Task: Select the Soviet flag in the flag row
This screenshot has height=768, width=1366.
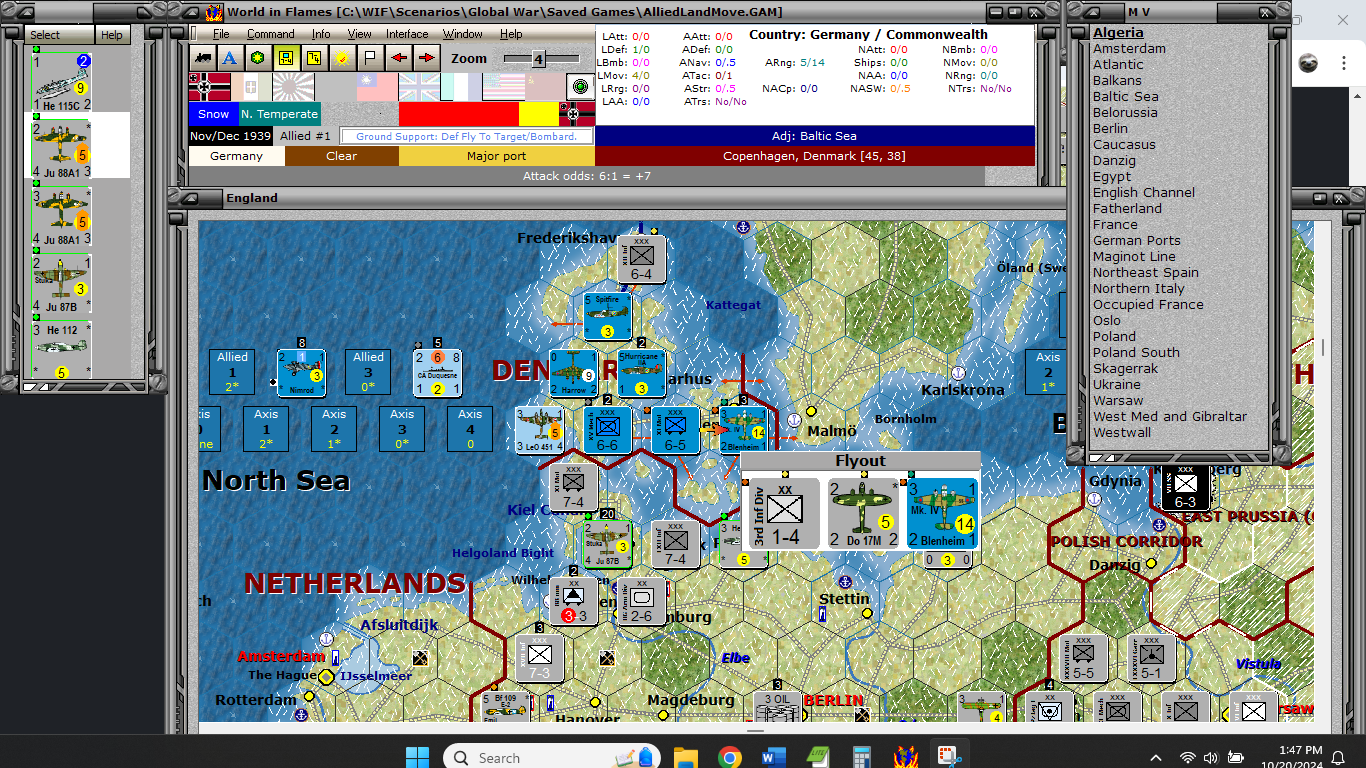Action: coord(545,86)
